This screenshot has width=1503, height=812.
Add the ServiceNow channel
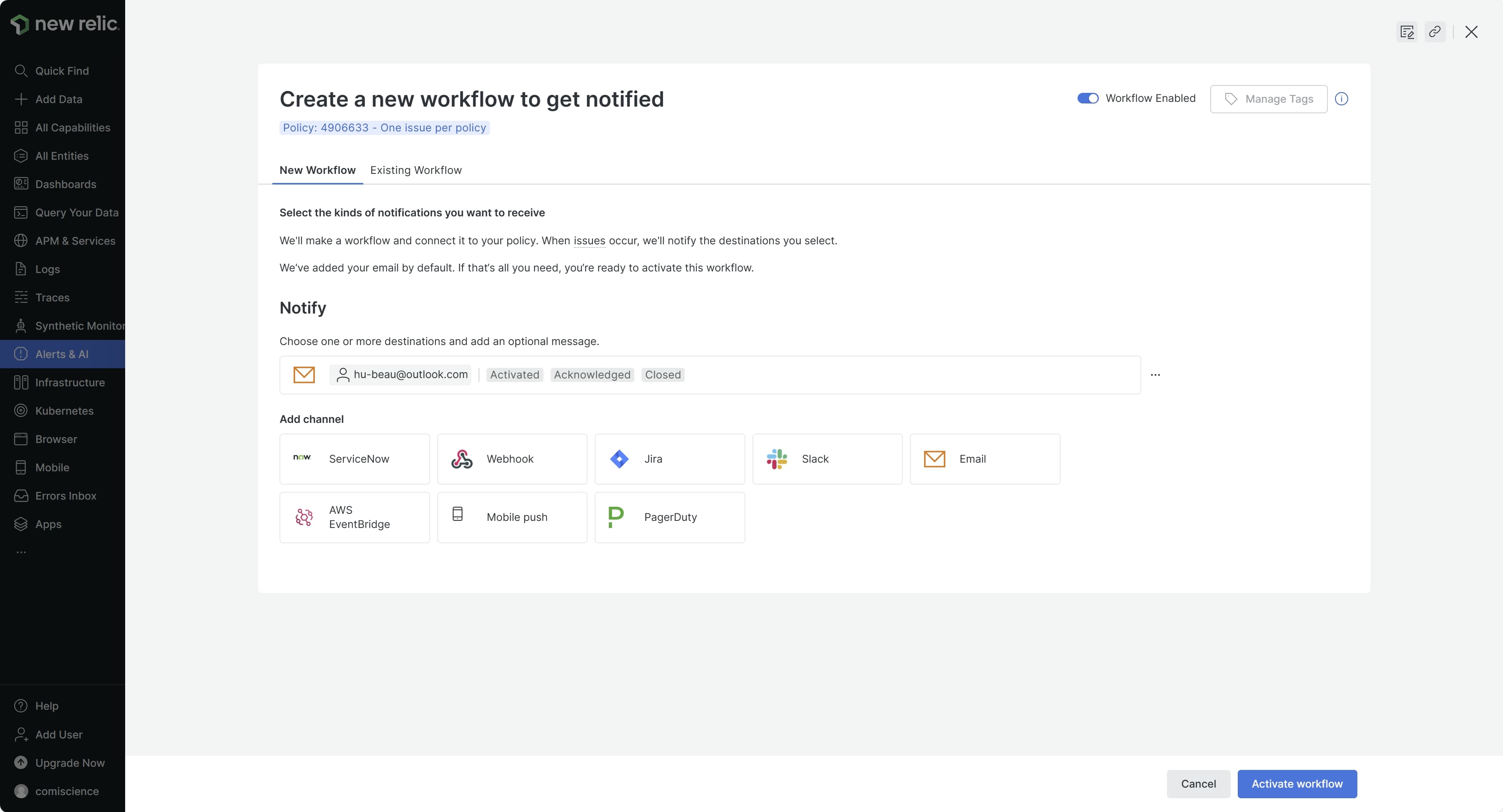point(354,459)
